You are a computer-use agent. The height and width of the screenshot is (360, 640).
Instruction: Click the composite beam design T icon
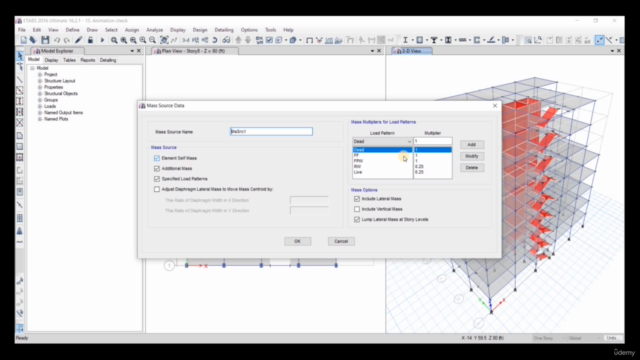pyautogui.click(x=434, y=40)
